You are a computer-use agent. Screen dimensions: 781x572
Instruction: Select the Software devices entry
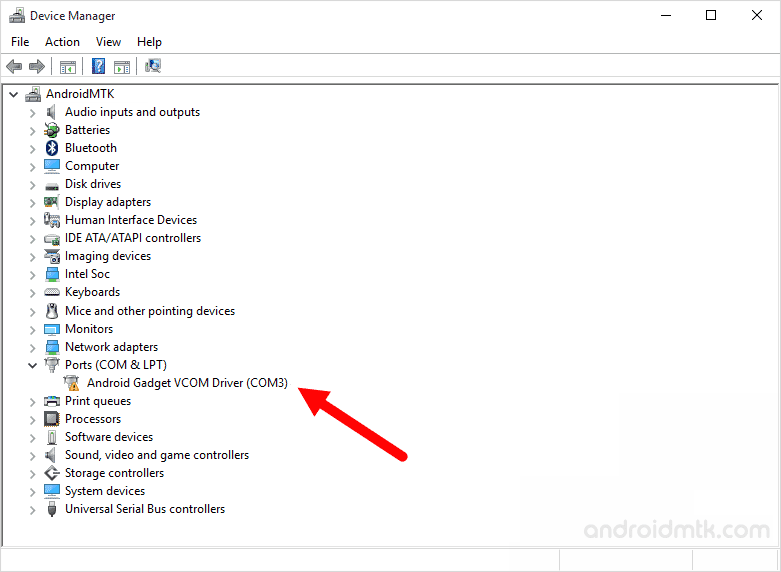tap(109, 437)
